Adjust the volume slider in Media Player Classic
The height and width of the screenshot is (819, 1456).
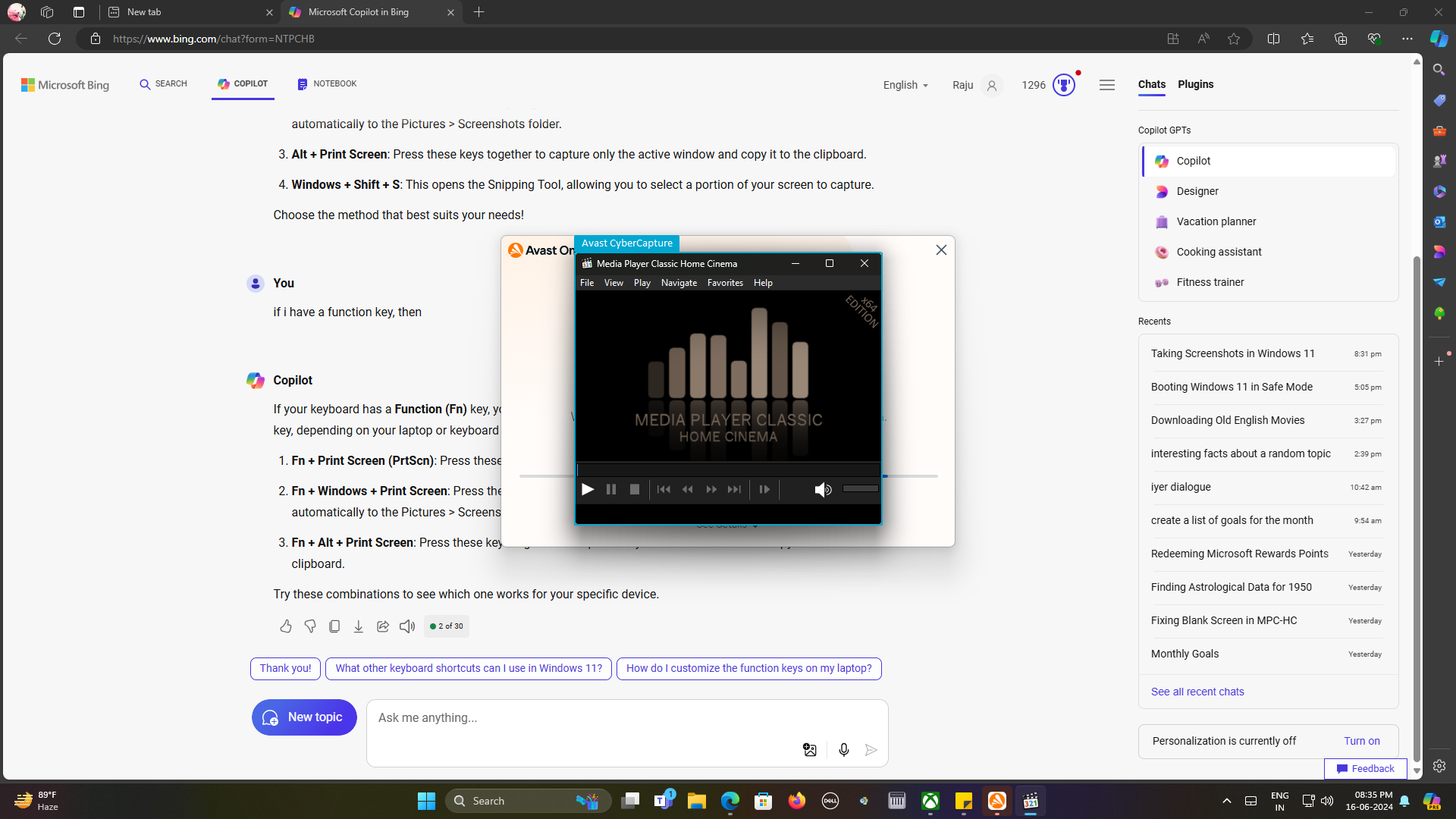[x=860, y=489]
